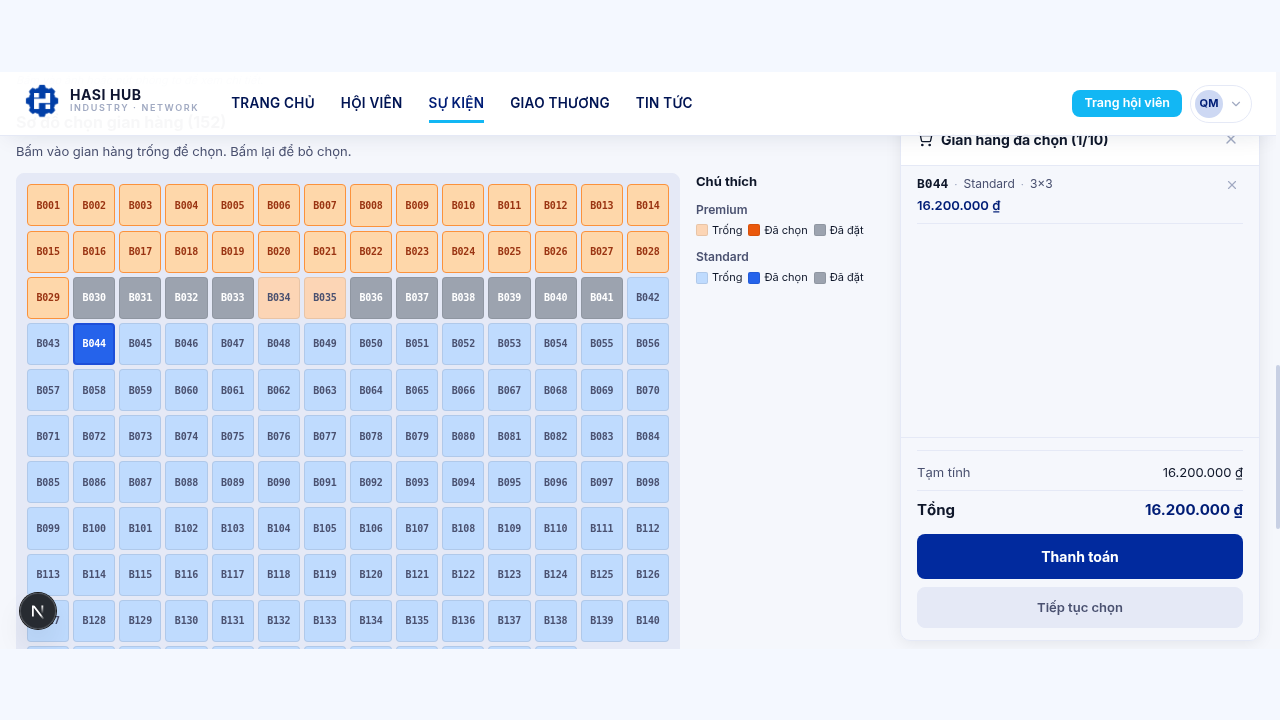Select premium booth B007
The height and width of the screenshot is (720, 1280).
click(x=325, y=206)
